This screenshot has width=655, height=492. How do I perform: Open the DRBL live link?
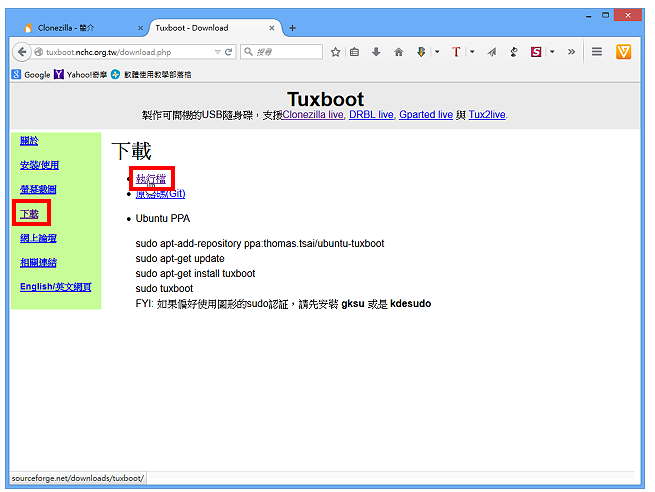coord(371,114)
